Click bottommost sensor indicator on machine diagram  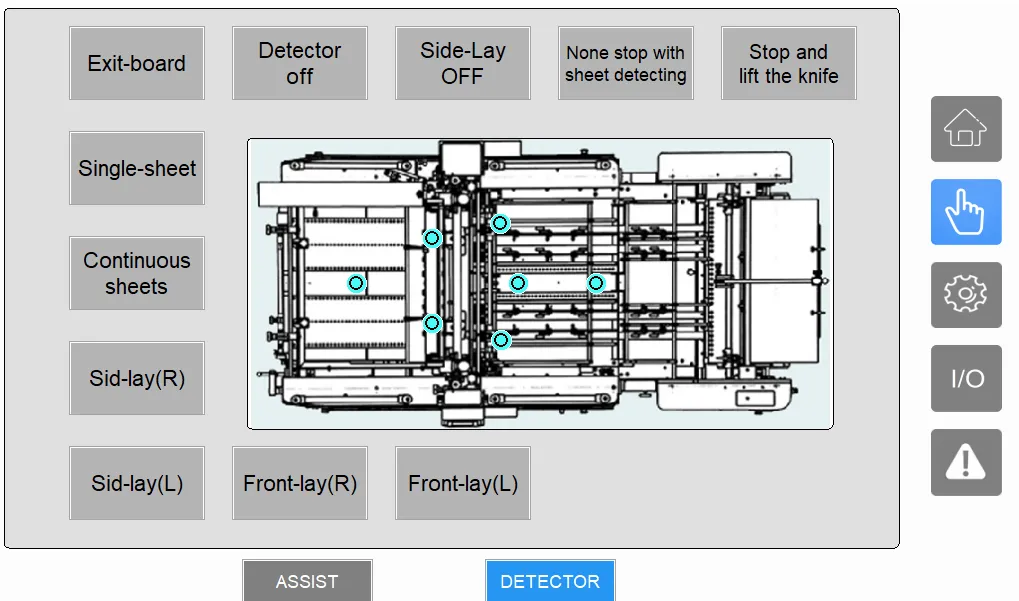501,340
